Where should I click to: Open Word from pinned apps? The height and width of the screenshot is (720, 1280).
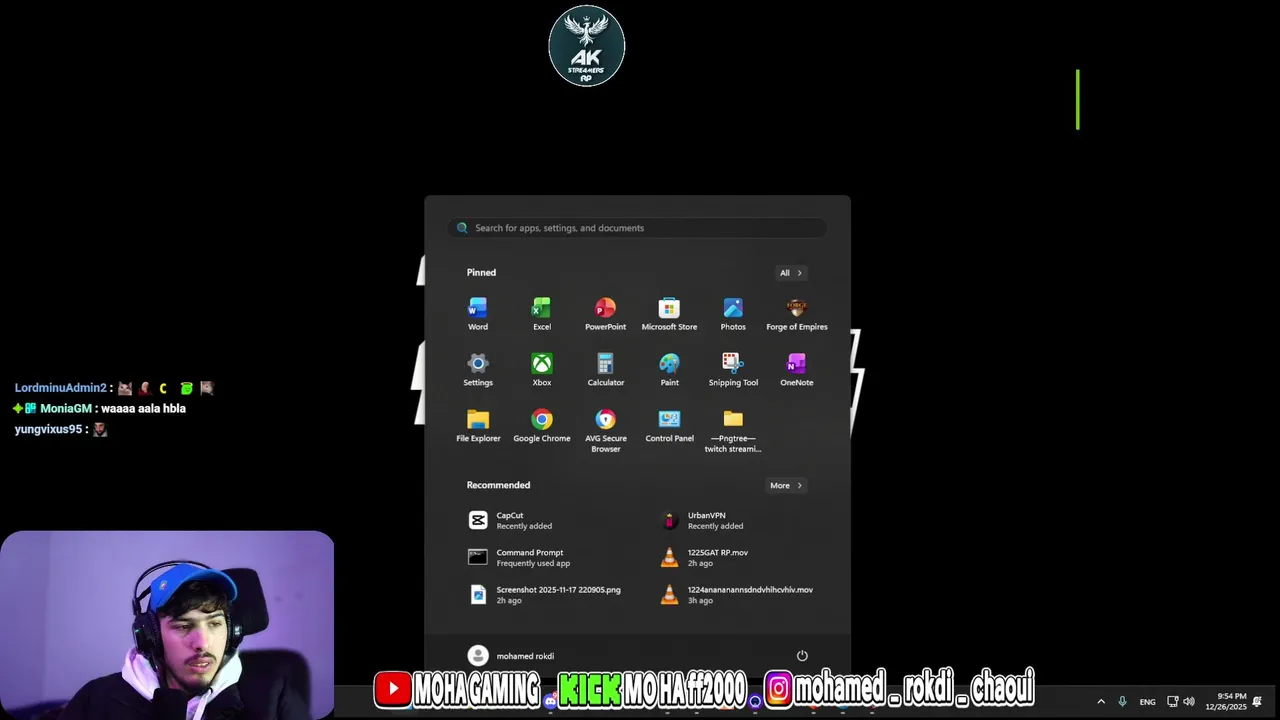click(478, 314)
